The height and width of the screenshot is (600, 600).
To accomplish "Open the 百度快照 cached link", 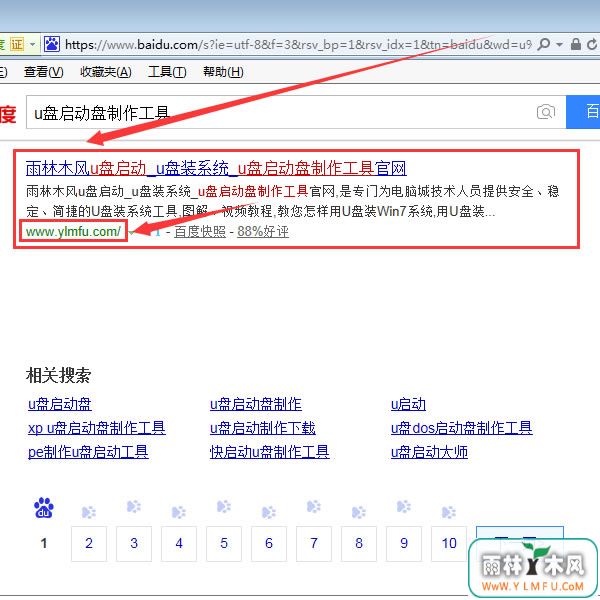I will 200,232.
